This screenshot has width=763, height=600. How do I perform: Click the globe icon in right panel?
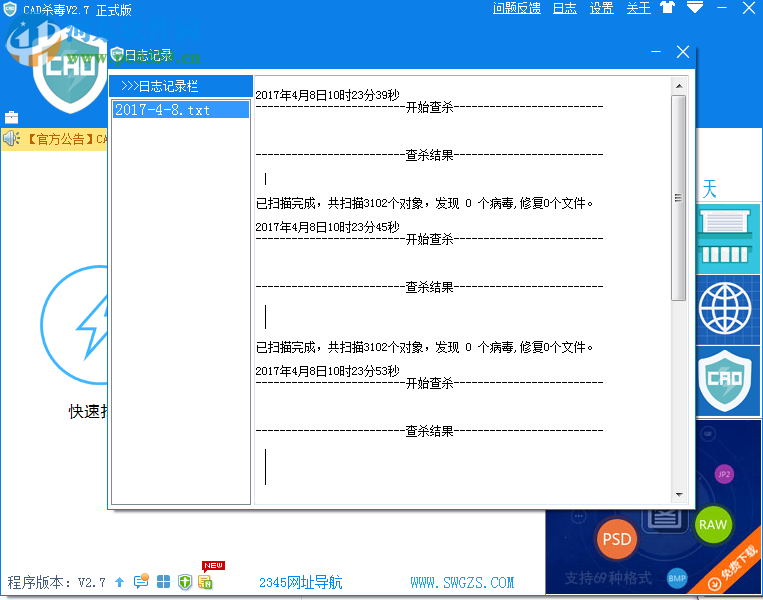point(725,308)
